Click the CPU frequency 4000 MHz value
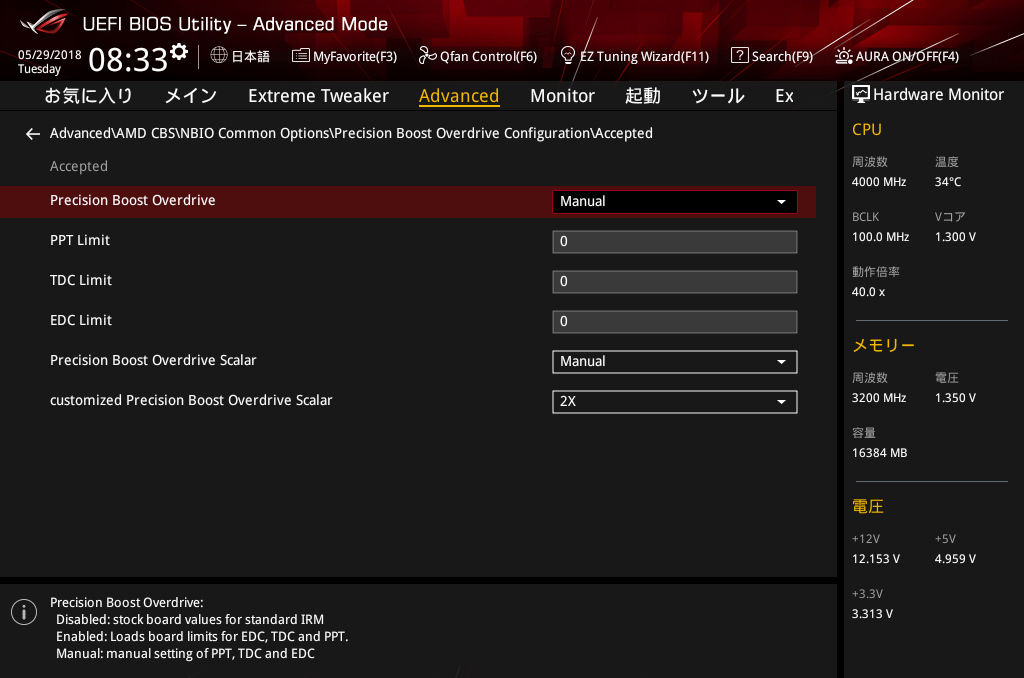1024x678 pixels. coord(879,182)
